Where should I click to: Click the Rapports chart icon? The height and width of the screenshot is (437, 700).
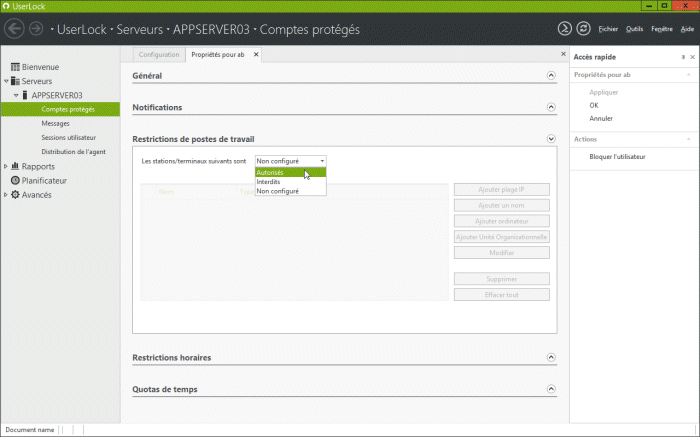pos(15,166)
